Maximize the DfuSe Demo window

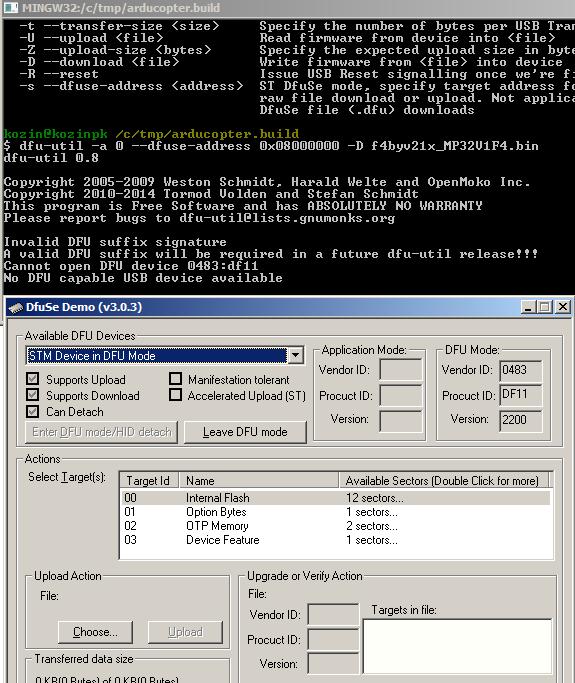point(545,307)
